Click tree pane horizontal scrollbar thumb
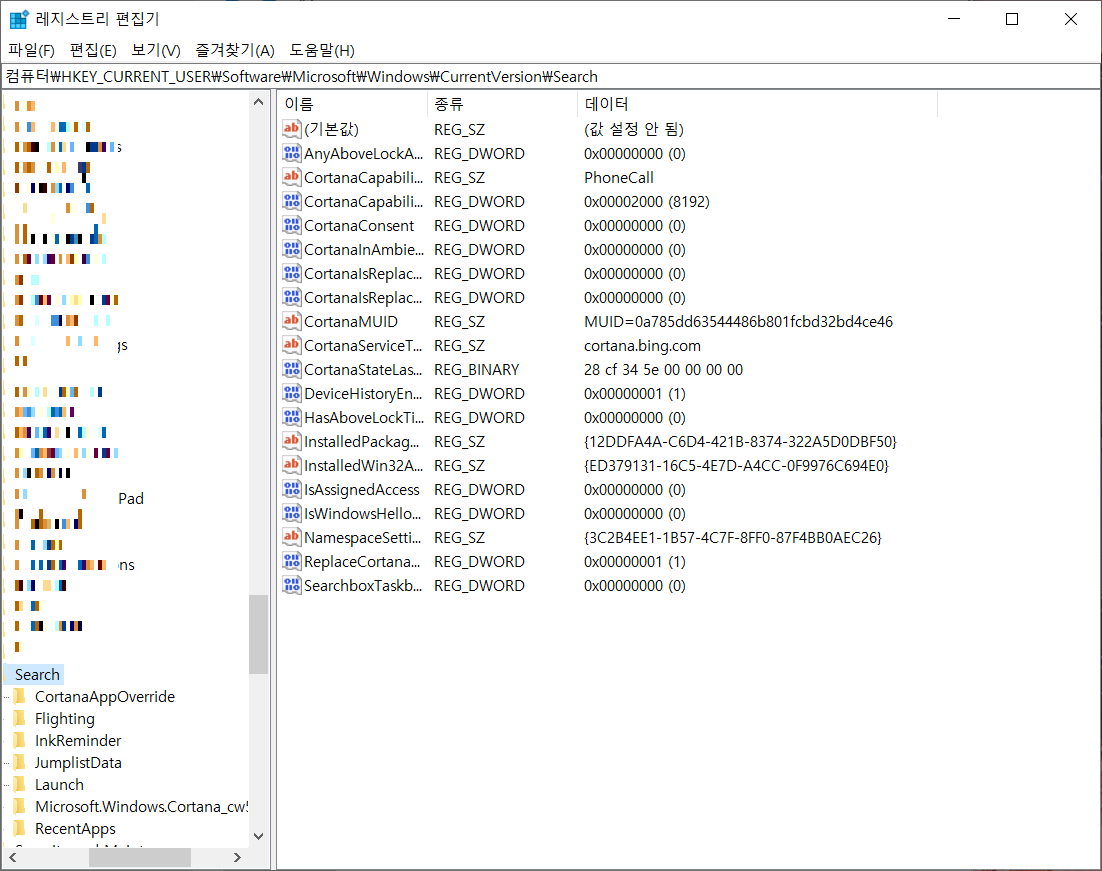 pyautogui.click(x=140, y=857)
